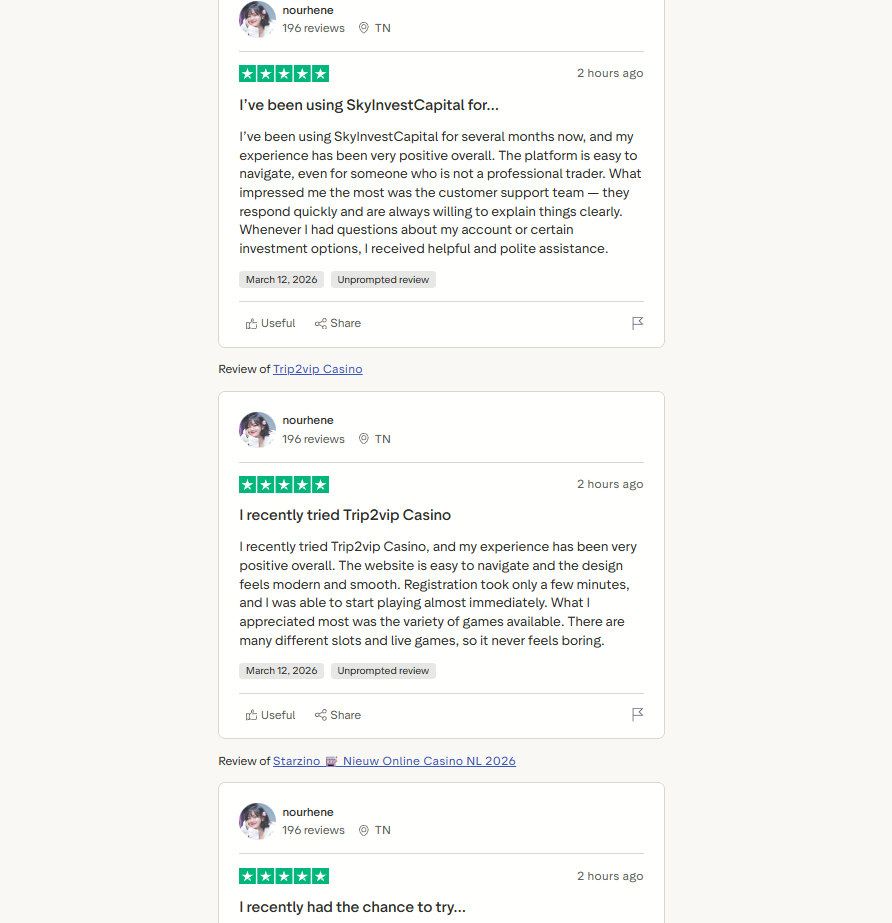Share the Trip2vip Casino review
Image resolution: width=892 pixels, height=923 pixels.
(338, 715)
